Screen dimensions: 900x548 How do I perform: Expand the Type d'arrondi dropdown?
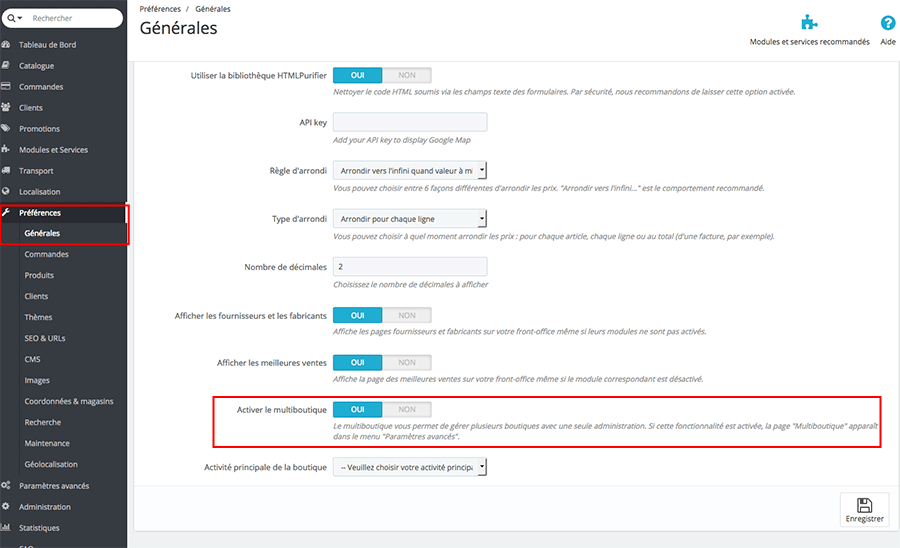(x=409, y=218)
